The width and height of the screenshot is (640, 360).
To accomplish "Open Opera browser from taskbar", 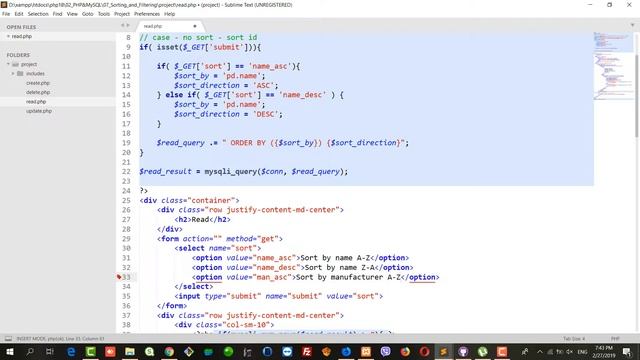I will point(424,352).
